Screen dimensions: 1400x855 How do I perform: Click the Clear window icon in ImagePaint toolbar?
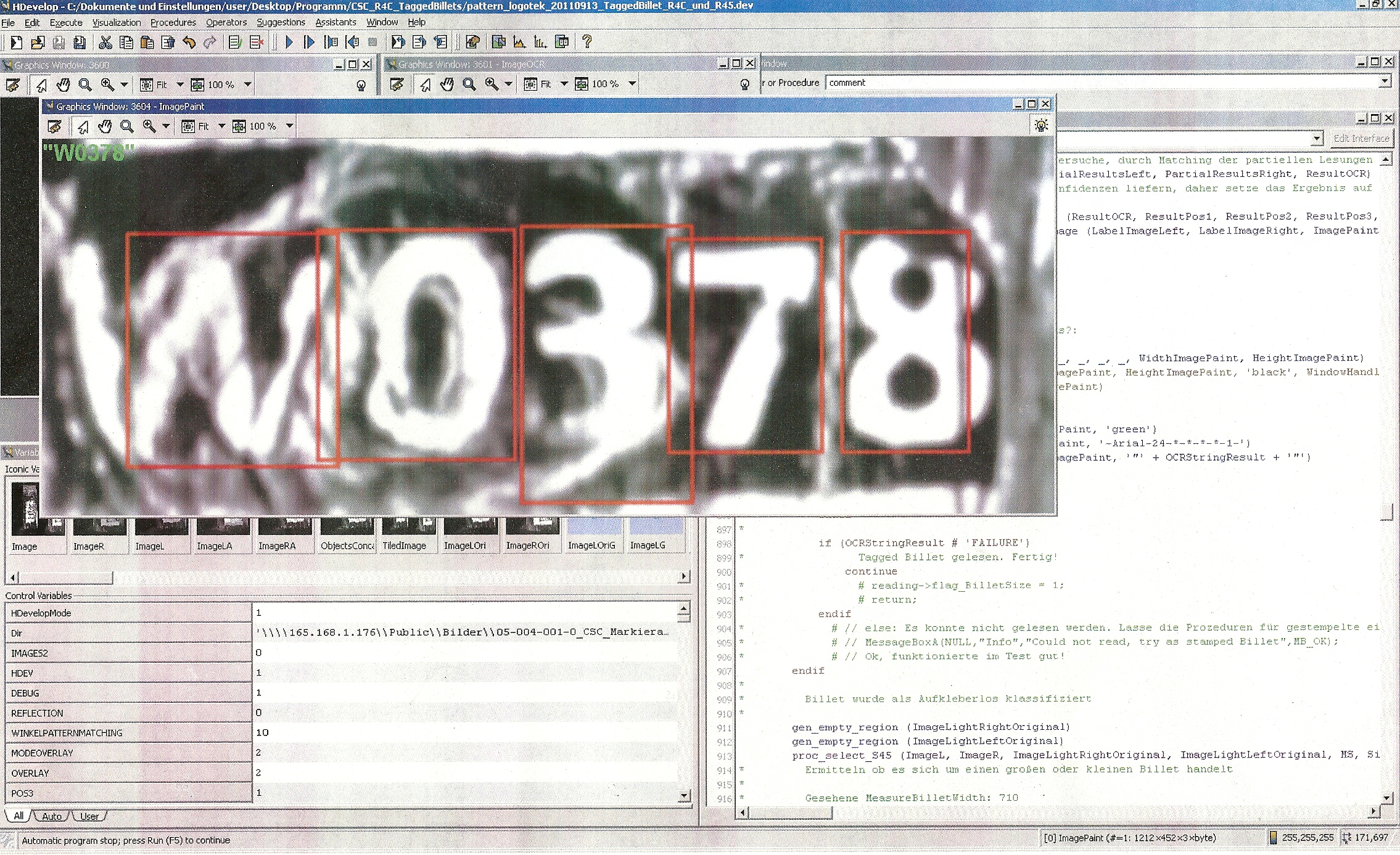pos(54,126)
